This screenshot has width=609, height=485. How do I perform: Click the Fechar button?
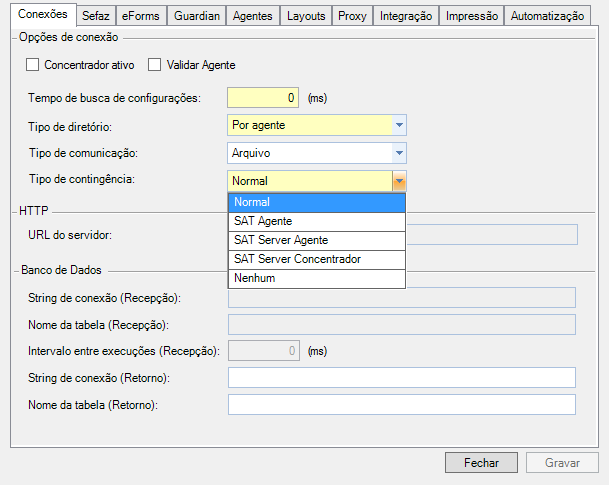[x=481, y=463]
